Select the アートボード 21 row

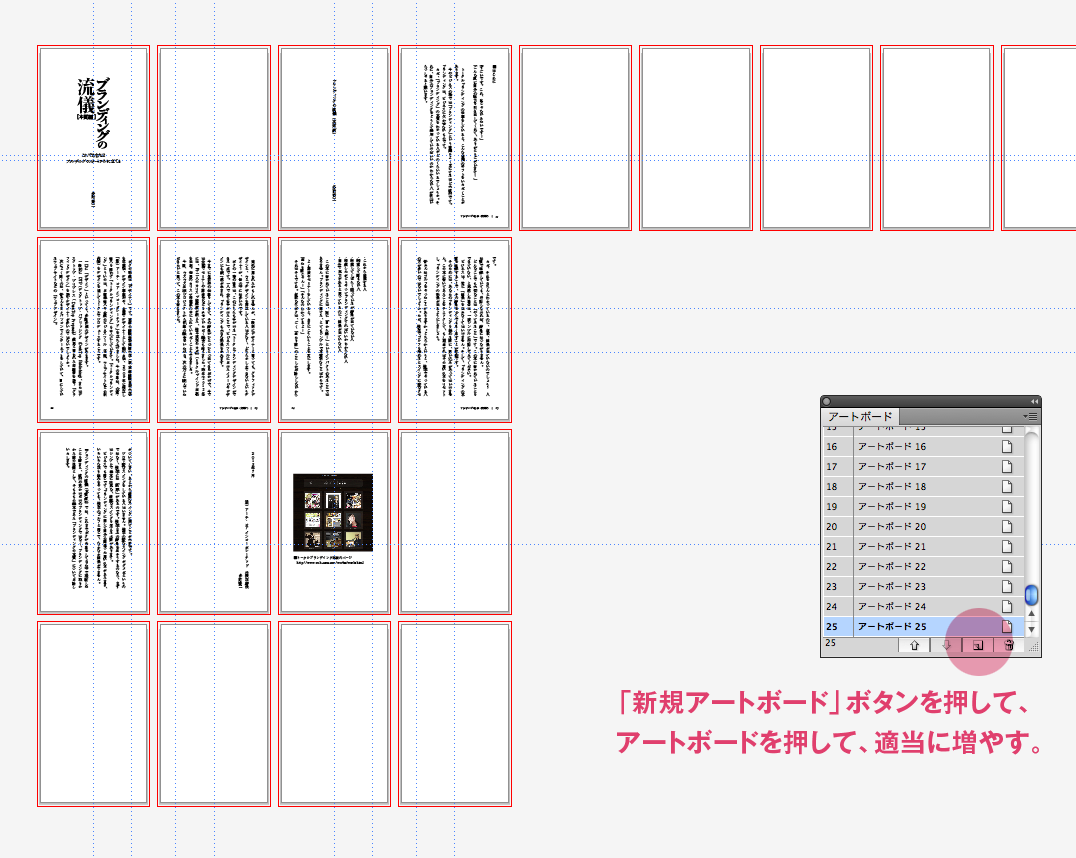pos(924,546)
